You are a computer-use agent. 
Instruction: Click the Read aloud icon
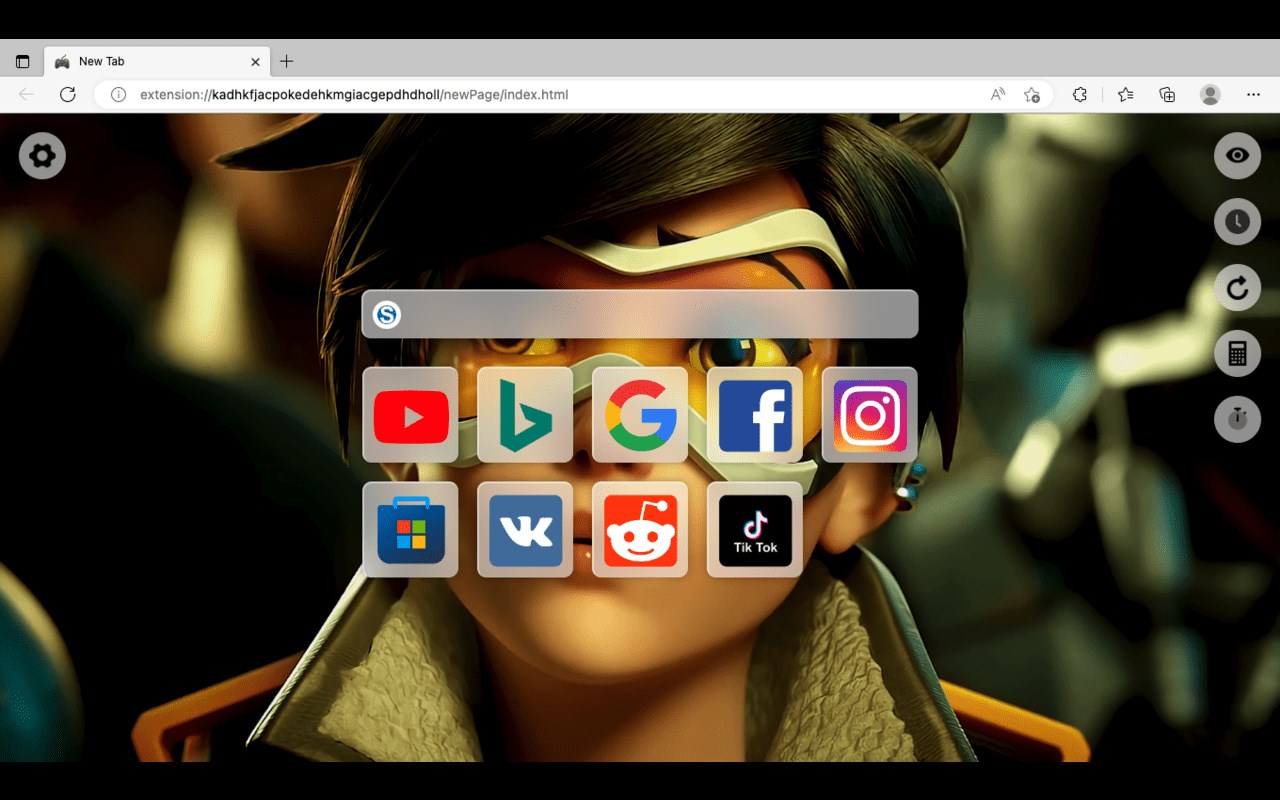998,95
